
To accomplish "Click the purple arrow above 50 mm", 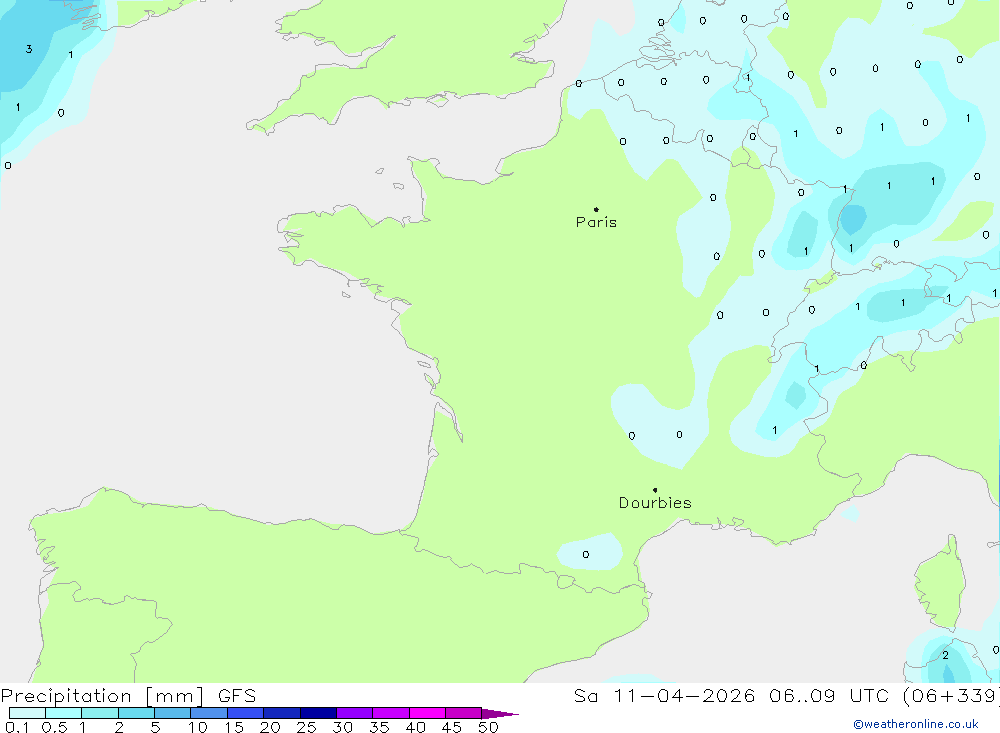I will (500, 714).
